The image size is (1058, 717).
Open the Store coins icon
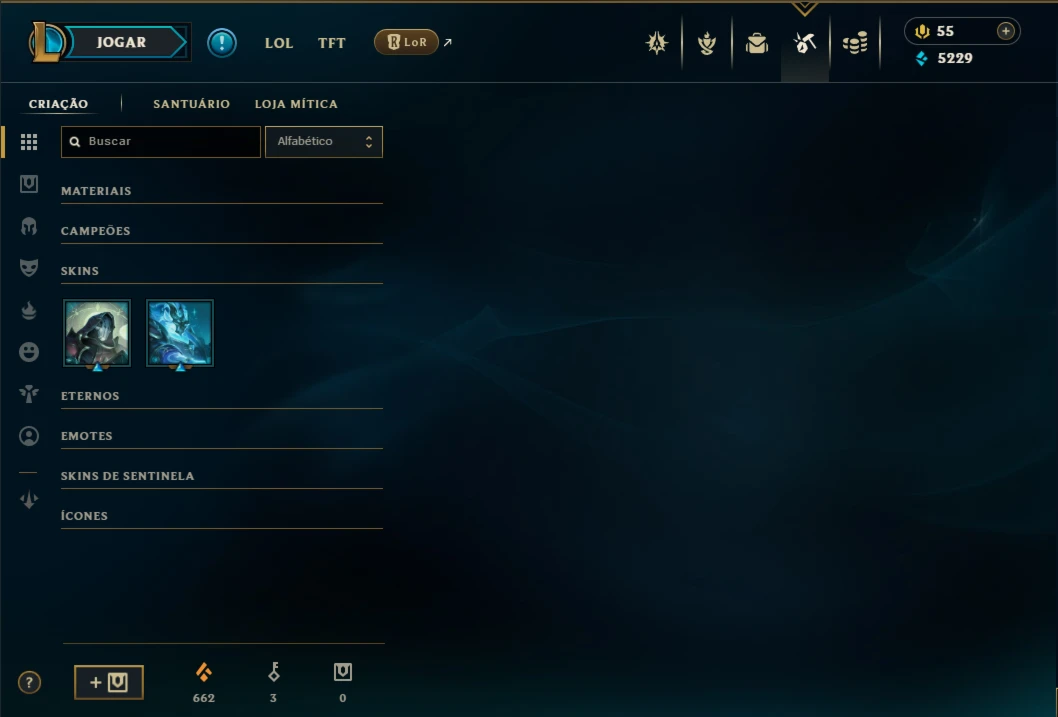(x=855, y=43)
